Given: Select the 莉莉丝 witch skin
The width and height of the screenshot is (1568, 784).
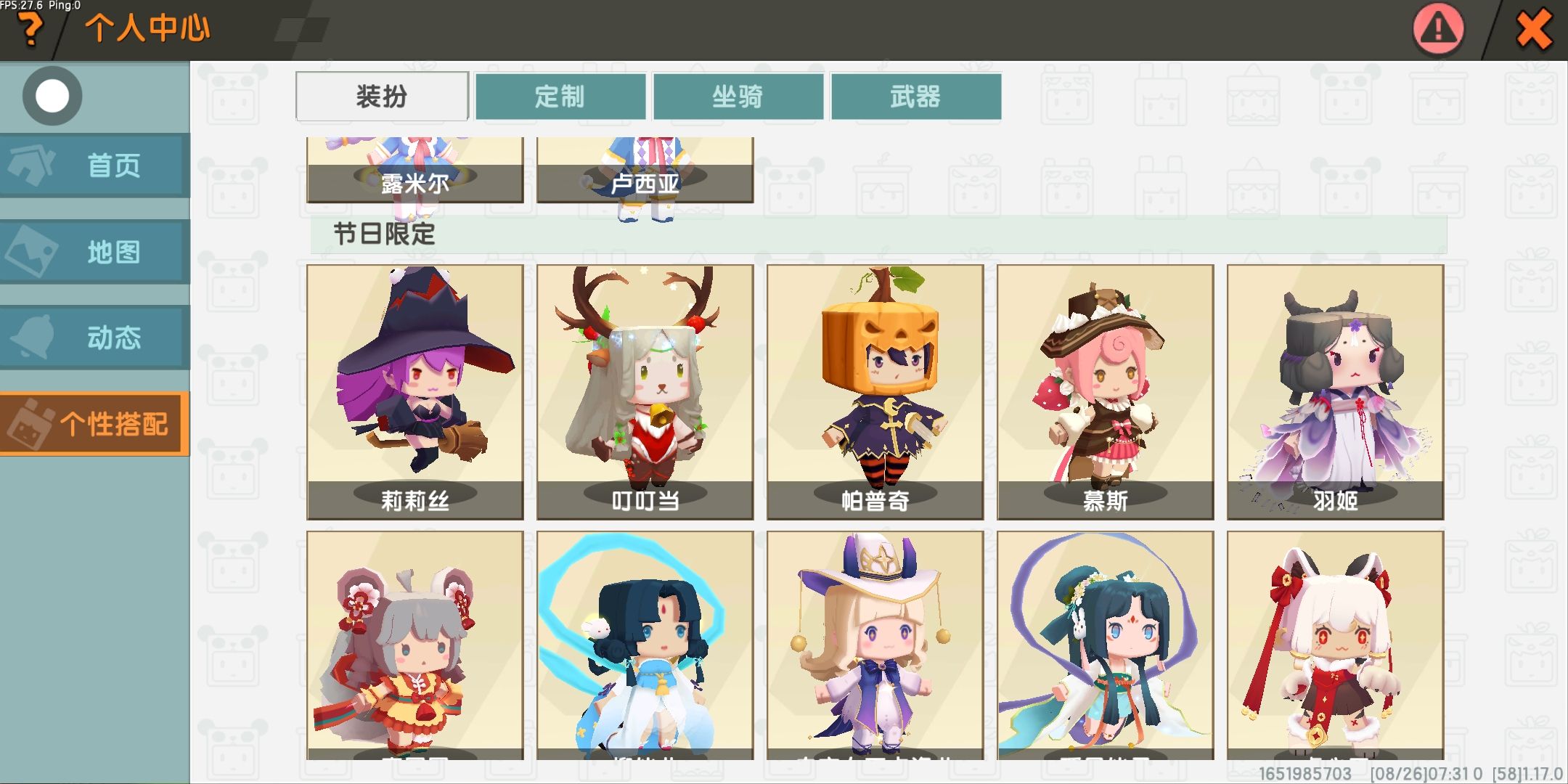Looking at the screenshot, I should pos(415,392).
